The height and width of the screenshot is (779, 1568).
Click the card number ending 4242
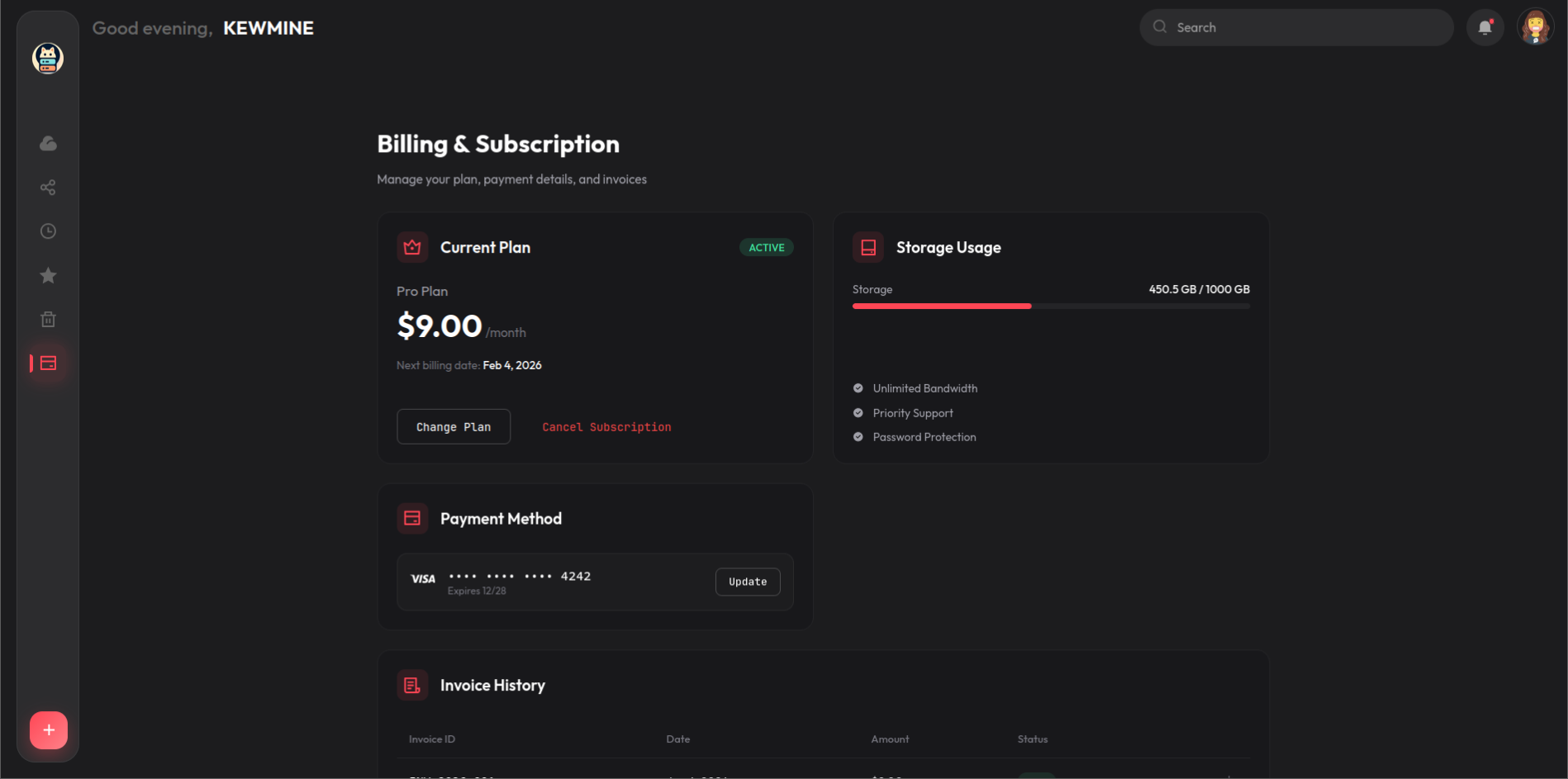[x=520, y=576]
